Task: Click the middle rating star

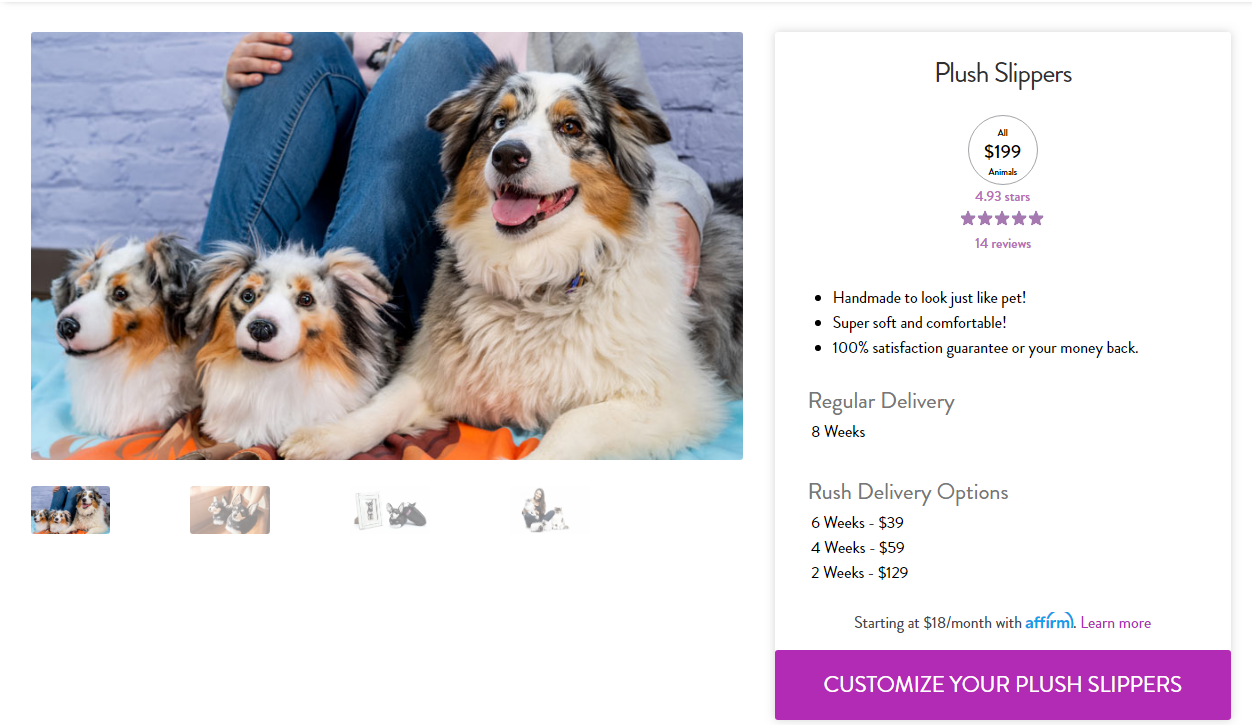Action: [x=1002, y=218]
